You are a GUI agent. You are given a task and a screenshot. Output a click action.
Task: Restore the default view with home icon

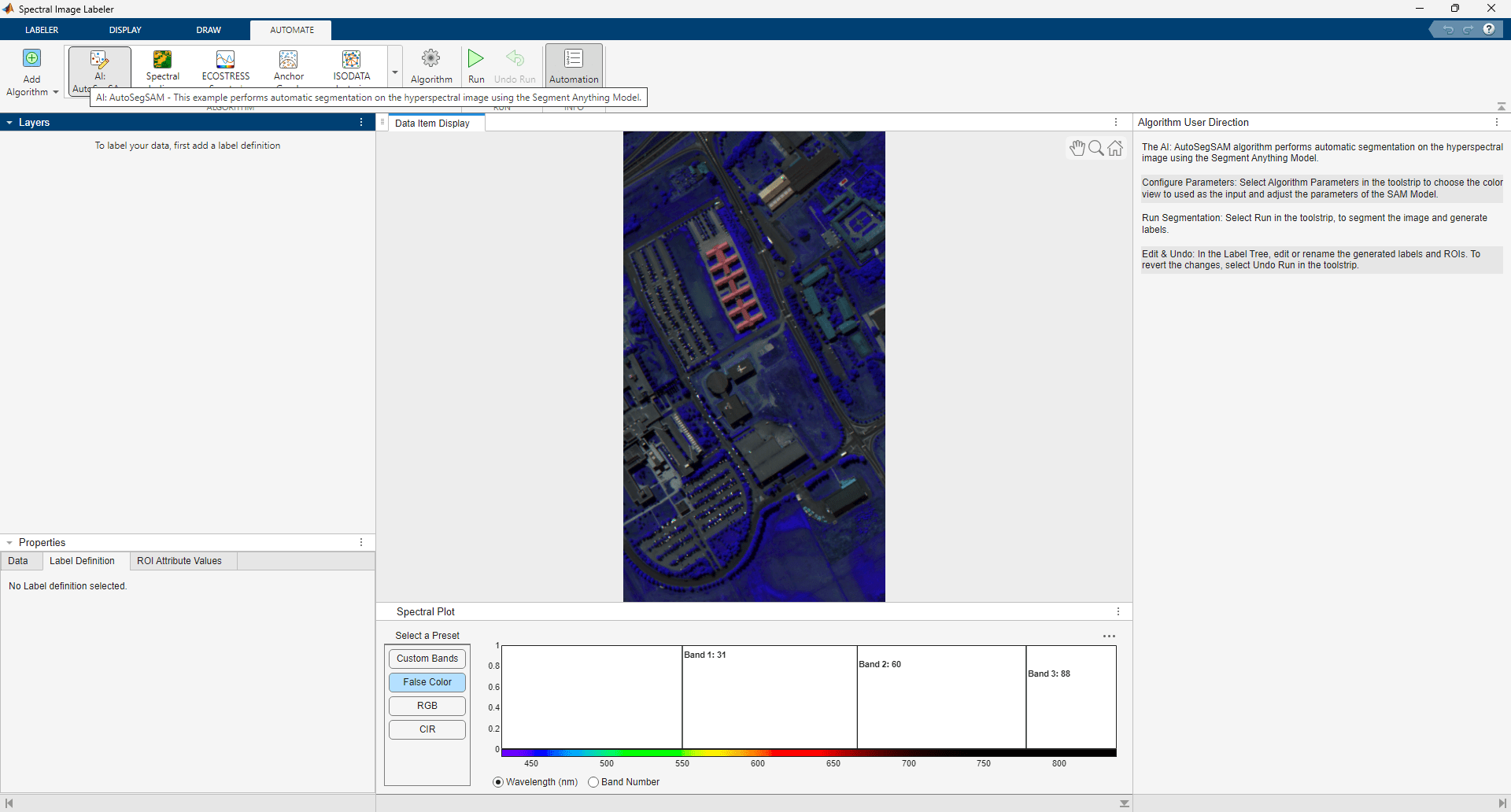pos(1114,148)
